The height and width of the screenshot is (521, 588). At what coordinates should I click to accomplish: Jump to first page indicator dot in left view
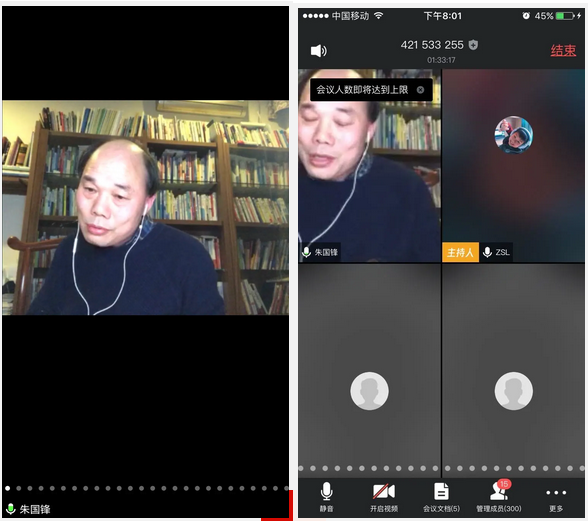tap(8, 488)
